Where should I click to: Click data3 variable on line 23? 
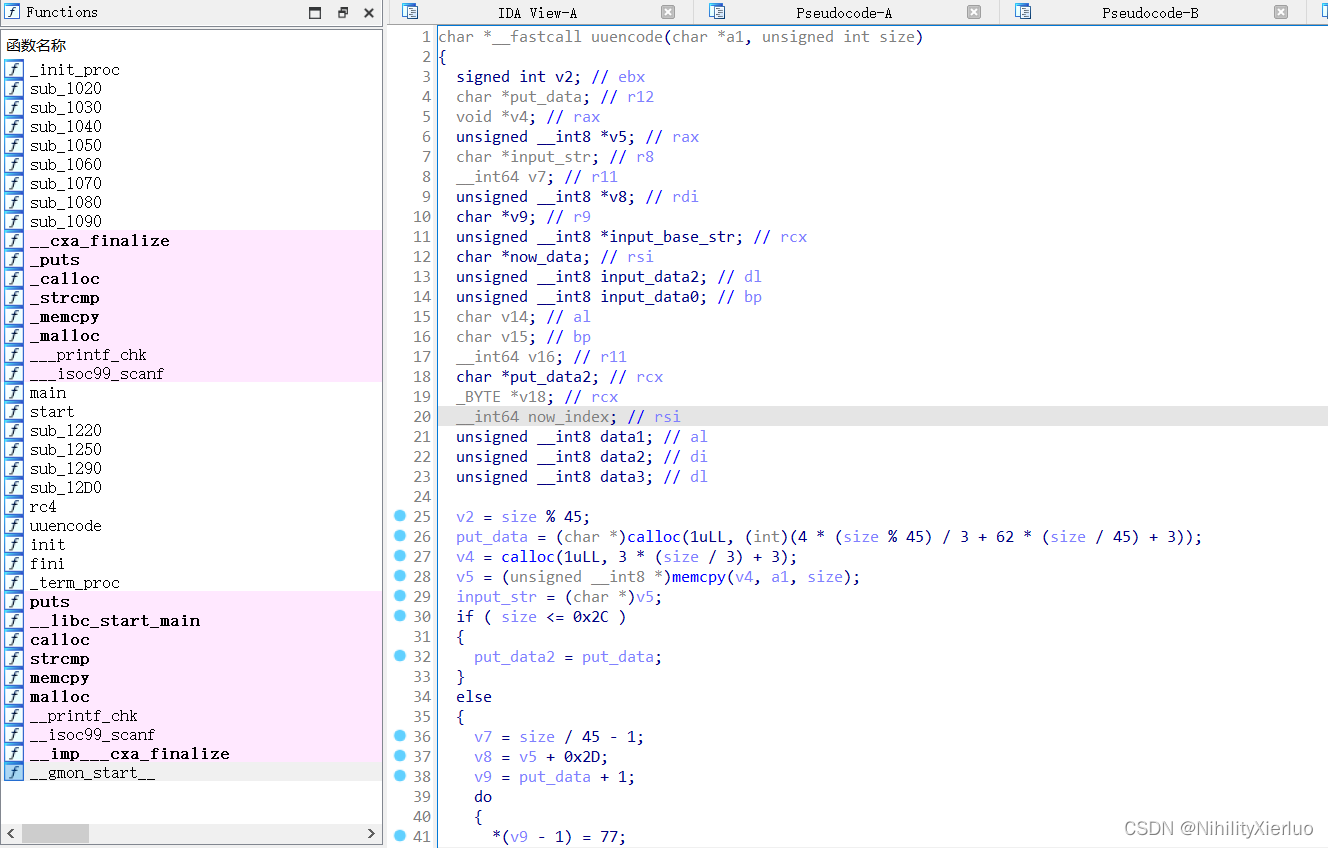point(627,476)
